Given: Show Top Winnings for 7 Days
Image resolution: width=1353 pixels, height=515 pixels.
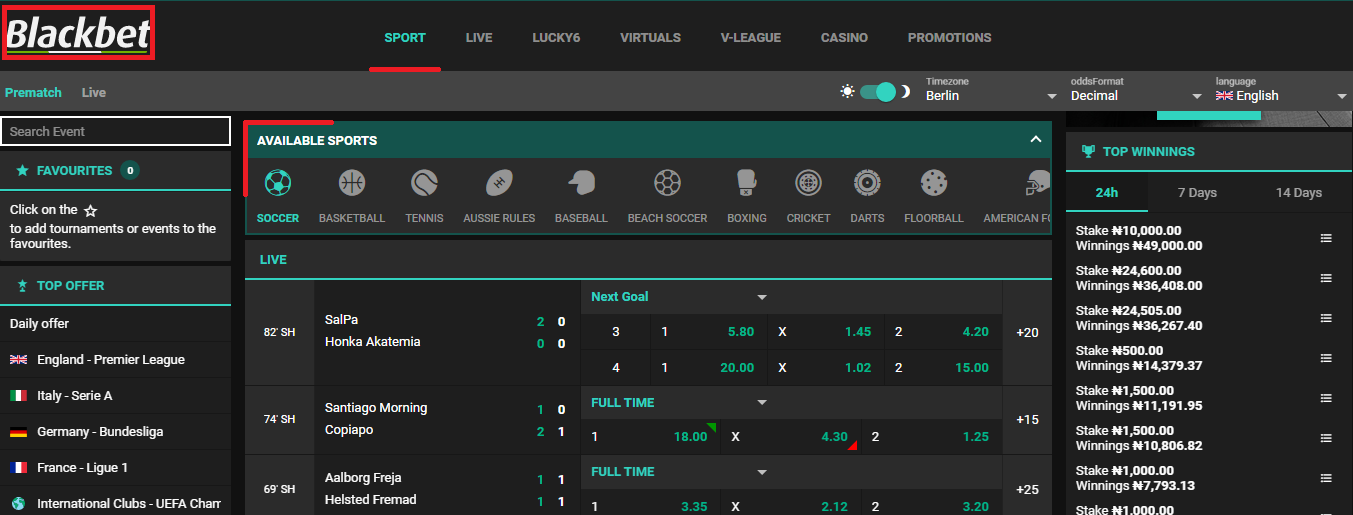Looking at the screenshot, I should point(1198,192).
